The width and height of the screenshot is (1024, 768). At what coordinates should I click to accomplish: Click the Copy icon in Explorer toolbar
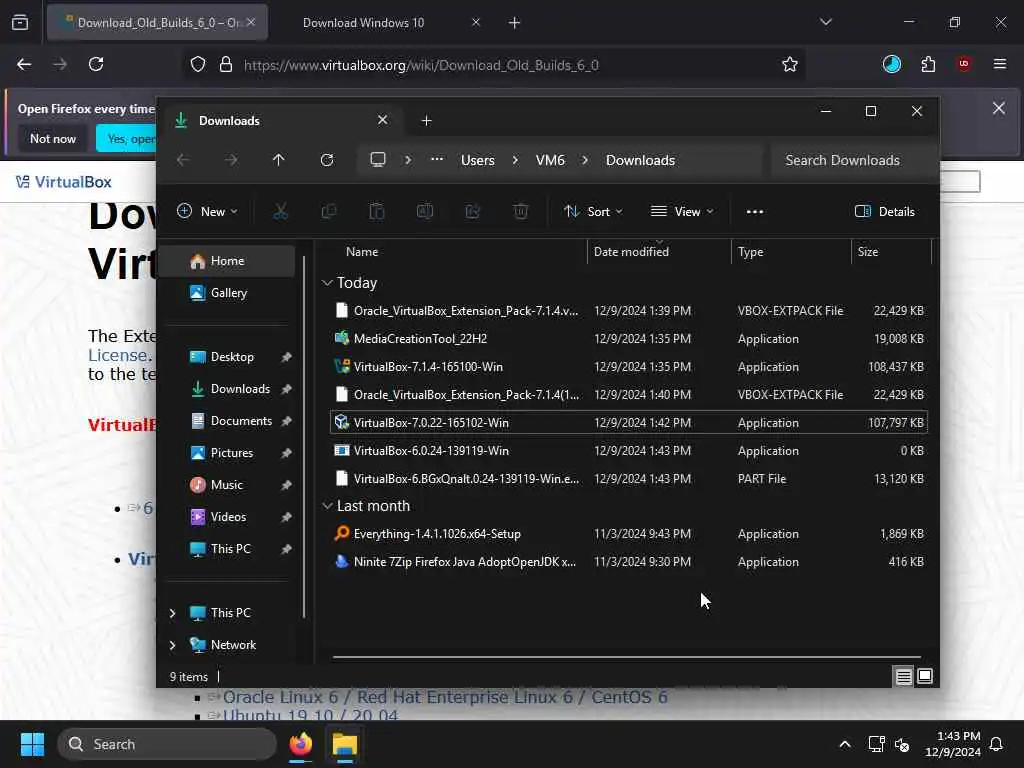point(328,212)
